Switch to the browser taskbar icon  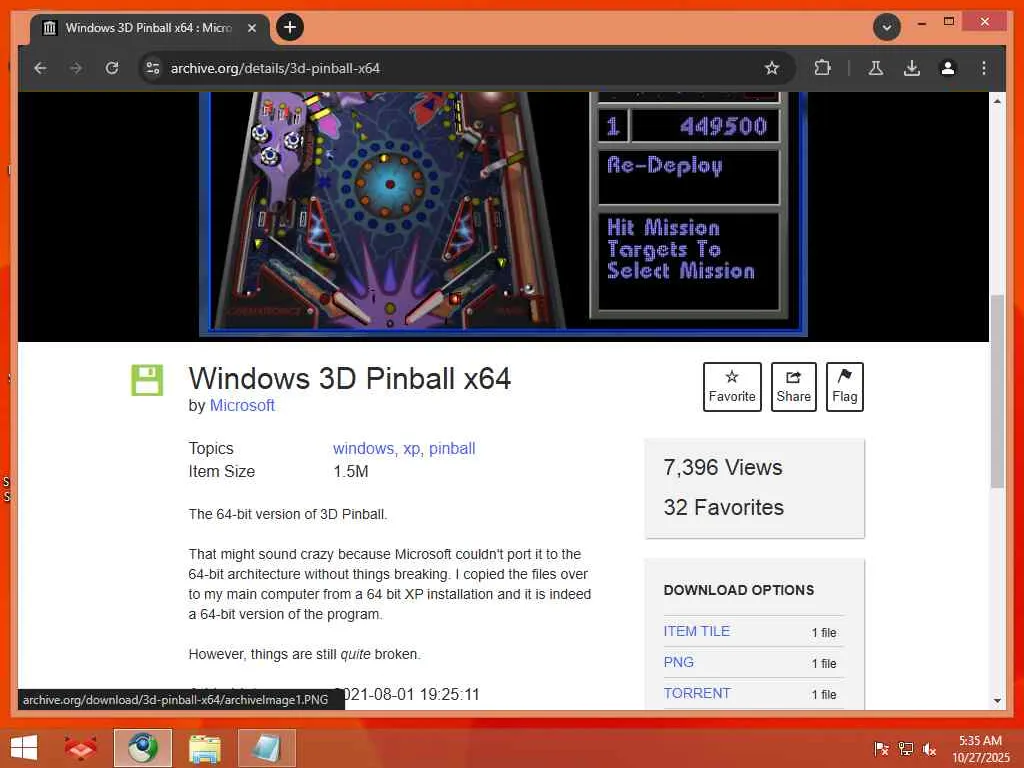[x=142, y=748]
